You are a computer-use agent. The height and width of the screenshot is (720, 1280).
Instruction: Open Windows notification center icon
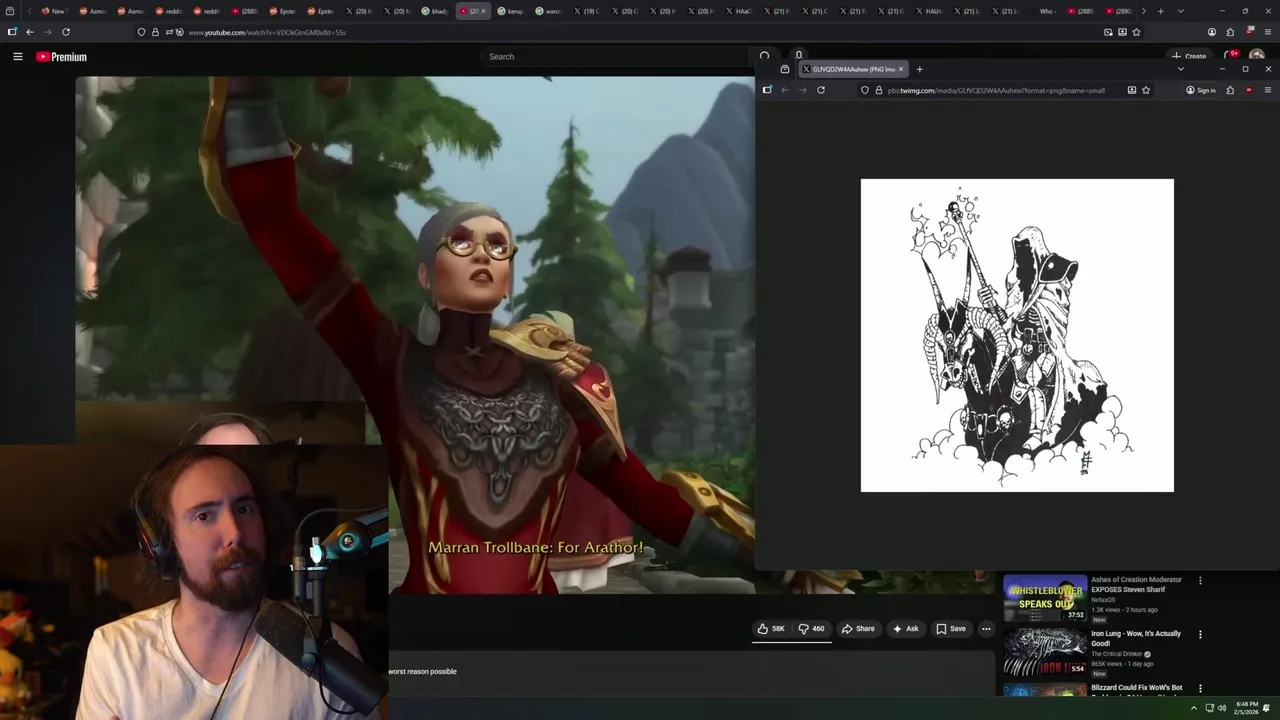(1267, 708)
